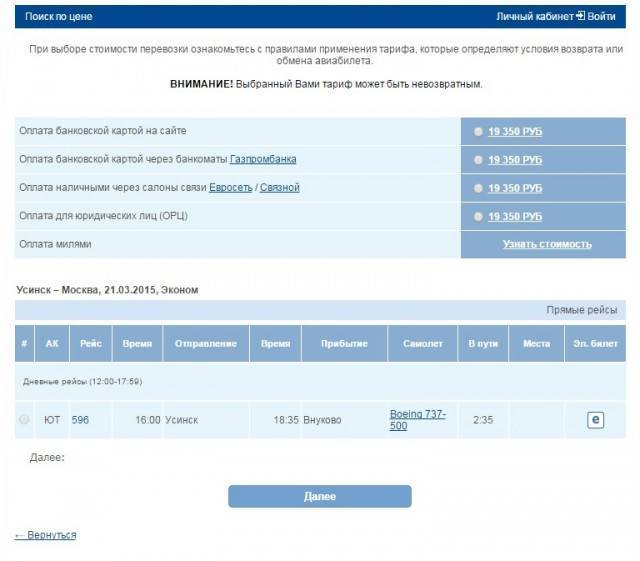Click 19 350 РУБ price for card payment on site

[x=515, y=131]
